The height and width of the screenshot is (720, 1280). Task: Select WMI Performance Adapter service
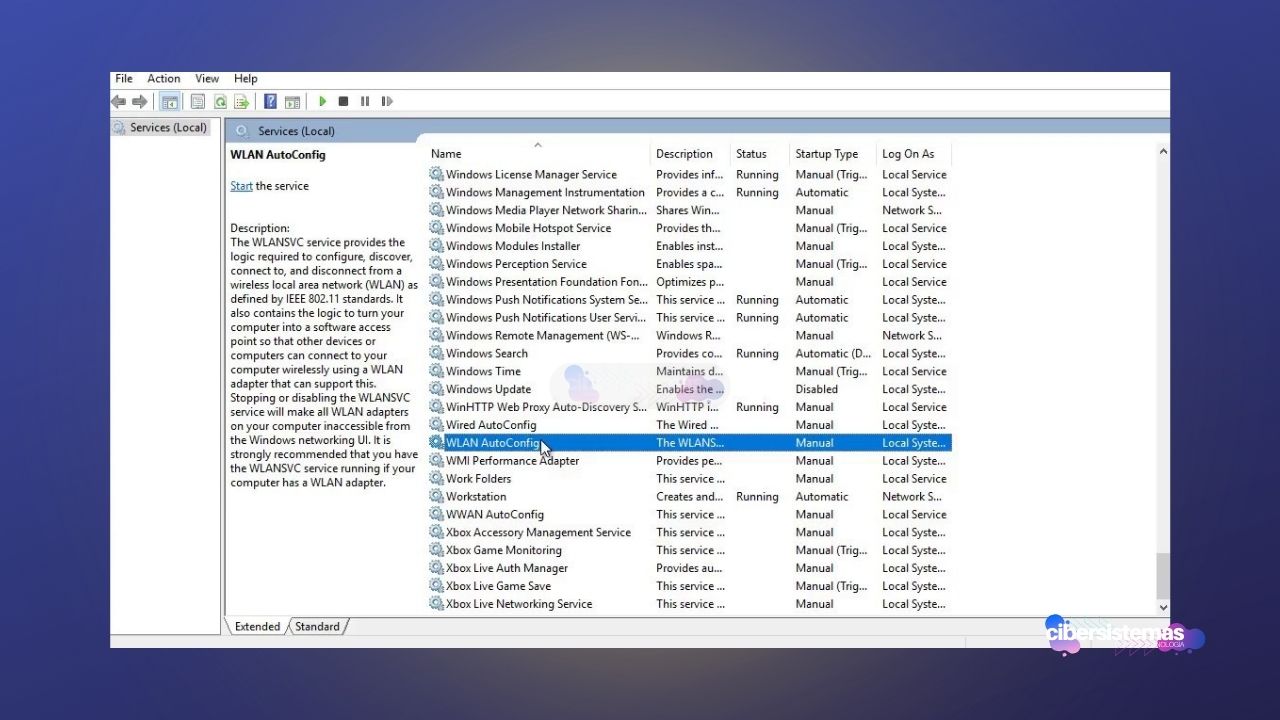(689, 461)
